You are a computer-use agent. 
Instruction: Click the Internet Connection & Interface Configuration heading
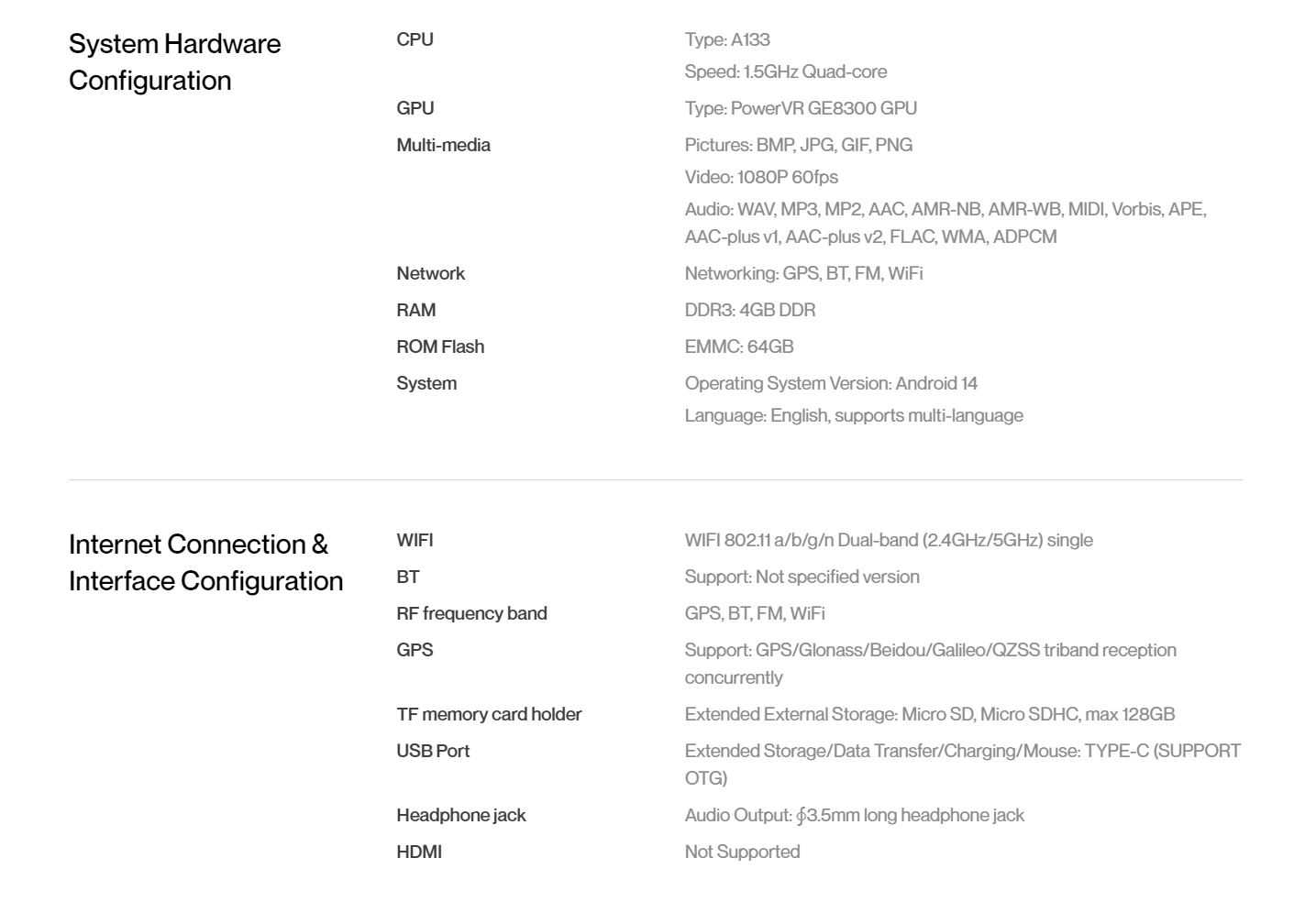click(206, 562)
